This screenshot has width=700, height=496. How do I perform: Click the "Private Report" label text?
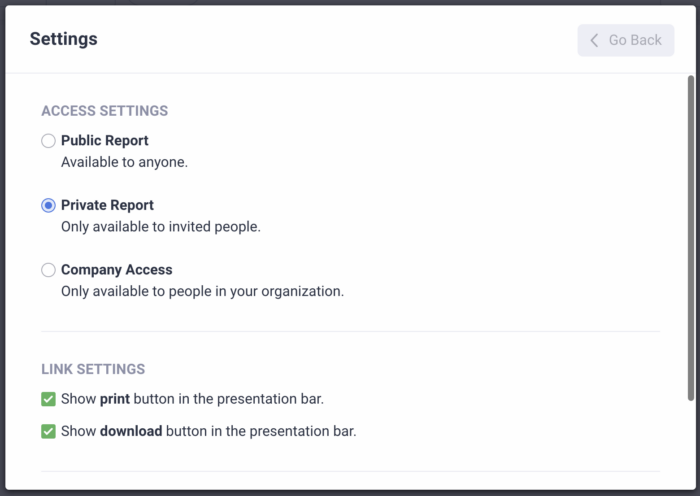coord(107,205)
